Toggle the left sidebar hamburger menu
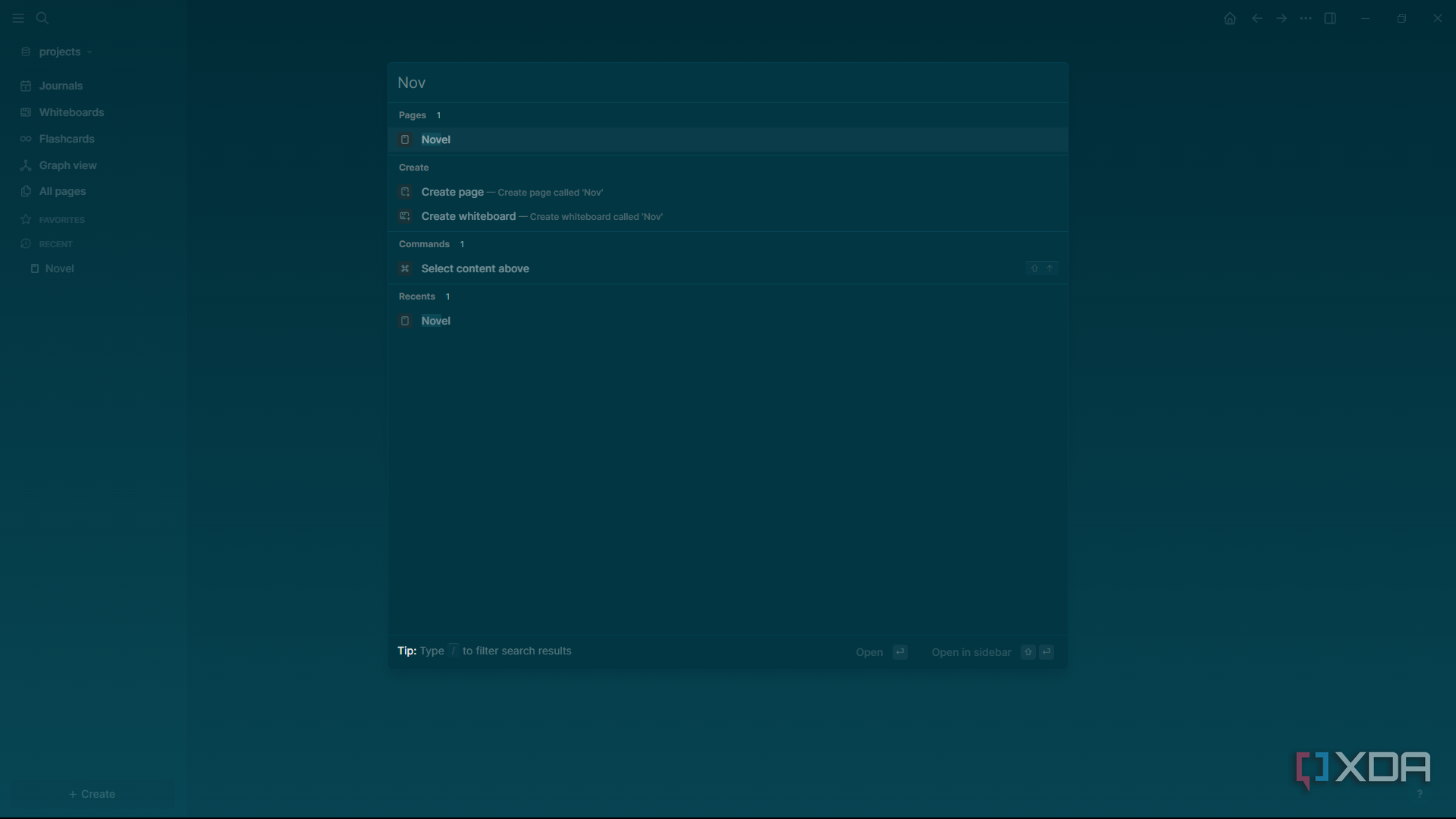The image size is (1456, 819). 18,18
